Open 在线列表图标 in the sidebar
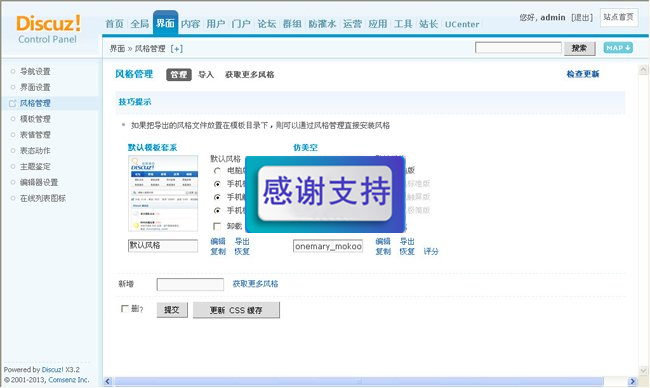The image size is (650, 388). click(x=43, y=198)
